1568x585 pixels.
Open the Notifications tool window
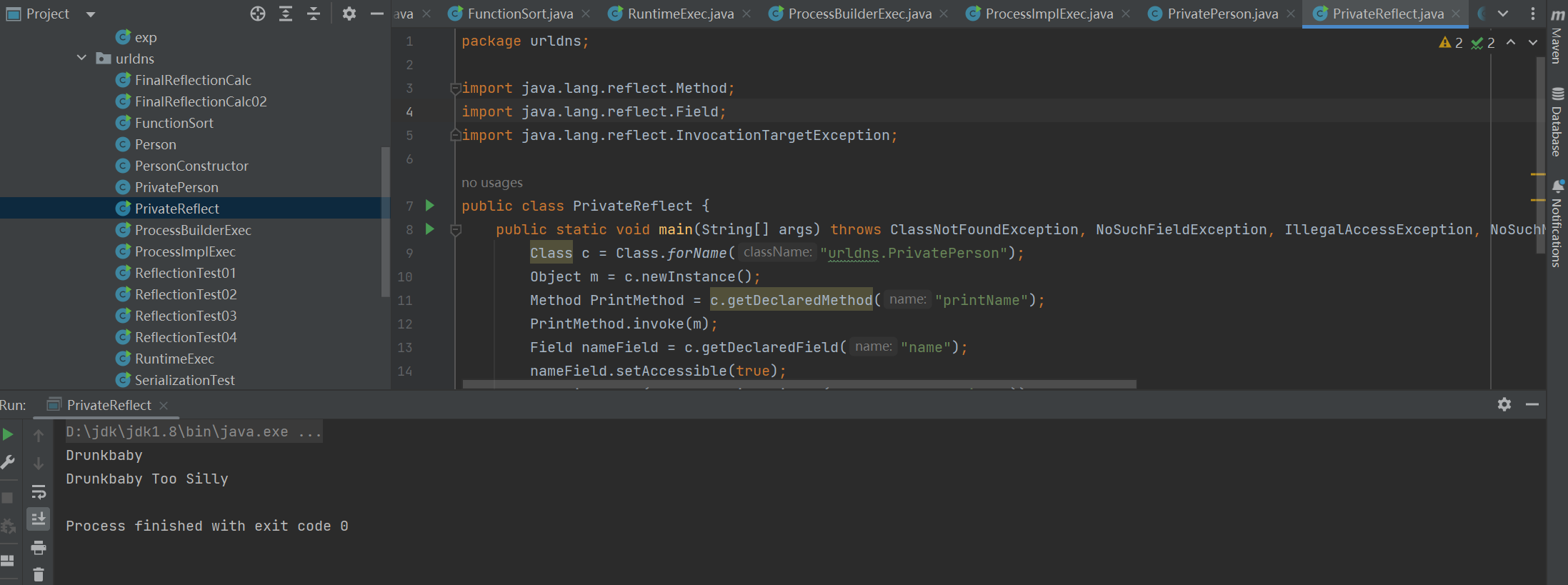(x=1557, y=223)
